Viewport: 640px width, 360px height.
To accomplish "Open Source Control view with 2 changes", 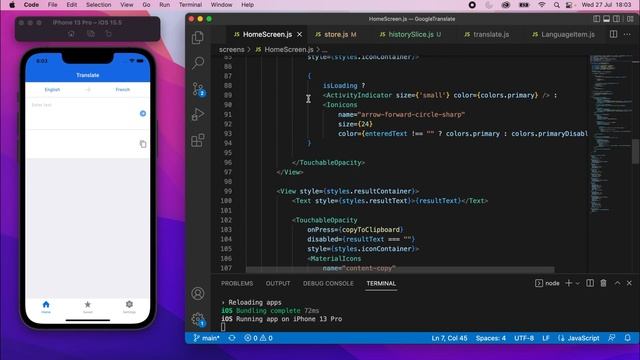I will [x=198, y=89].
